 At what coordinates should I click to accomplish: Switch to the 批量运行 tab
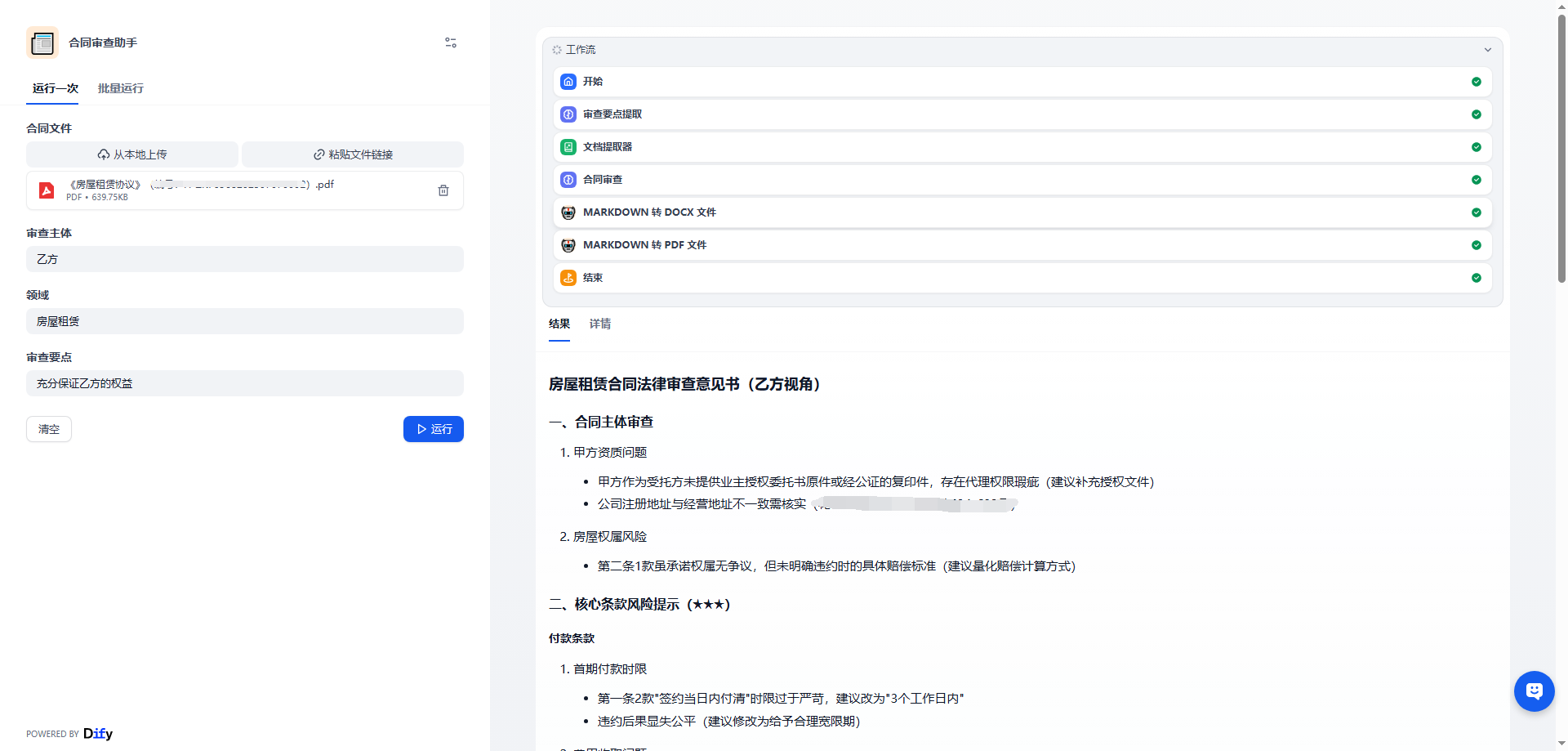coord(121,88)
